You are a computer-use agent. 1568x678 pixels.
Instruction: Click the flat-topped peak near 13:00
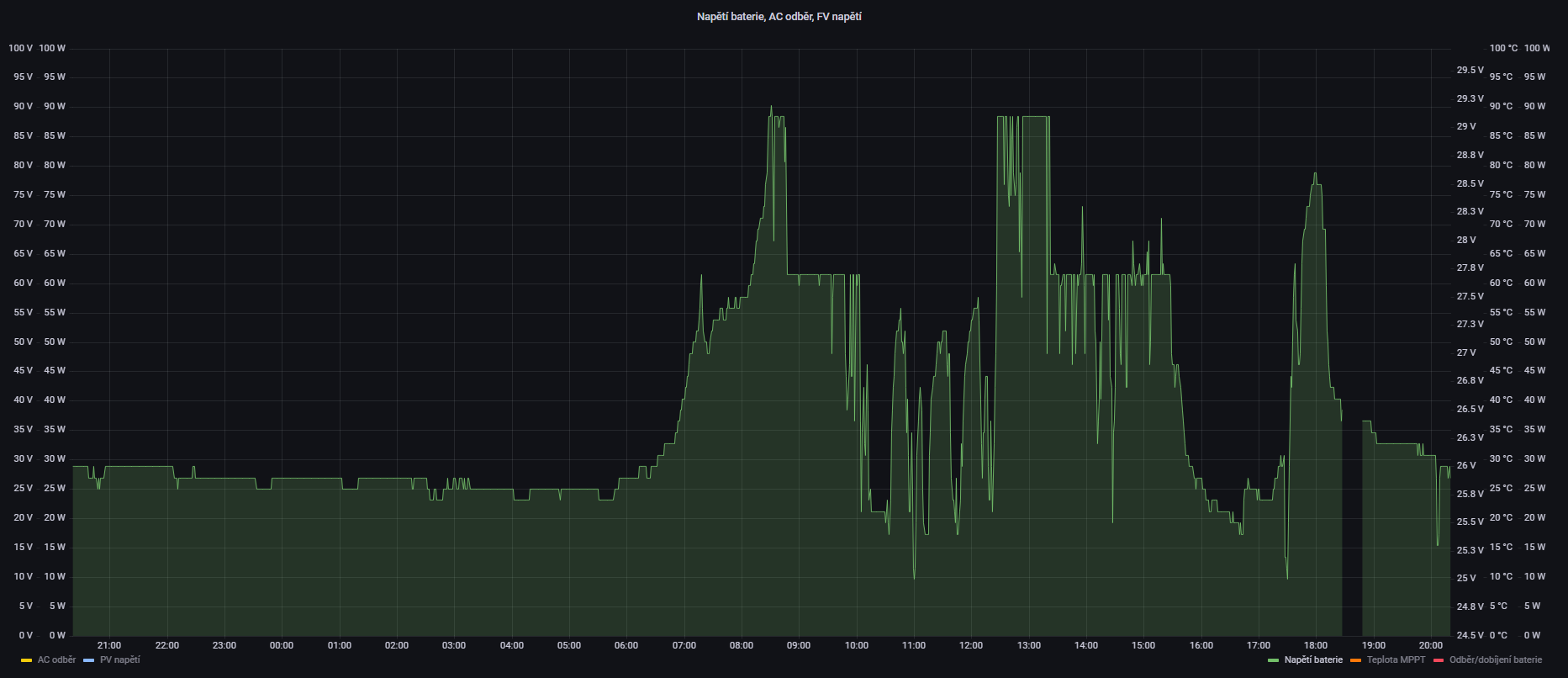[x=1034, y=118]
